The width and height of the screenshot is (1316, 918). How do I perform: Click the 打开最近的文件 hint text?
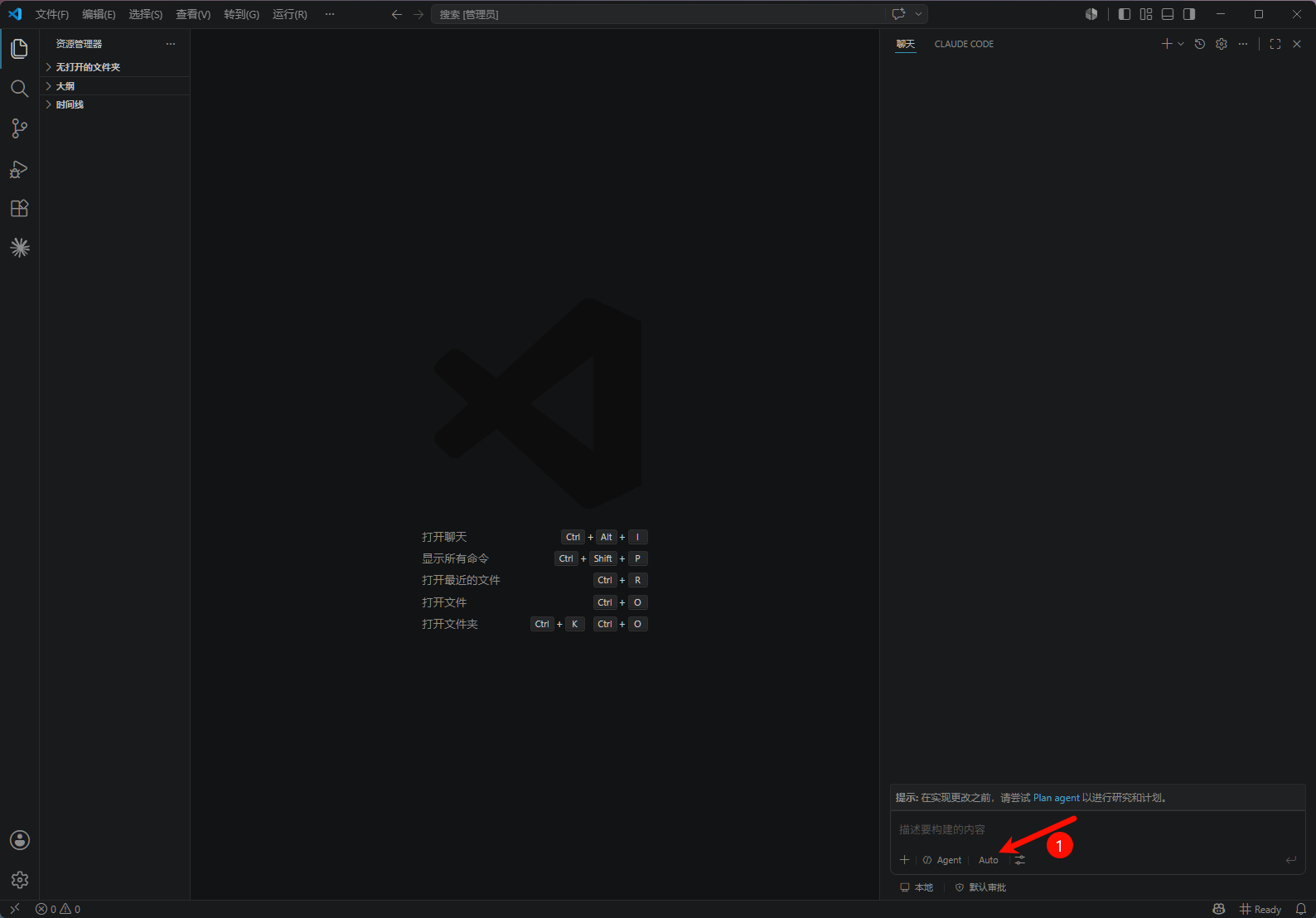coord(461,580)
